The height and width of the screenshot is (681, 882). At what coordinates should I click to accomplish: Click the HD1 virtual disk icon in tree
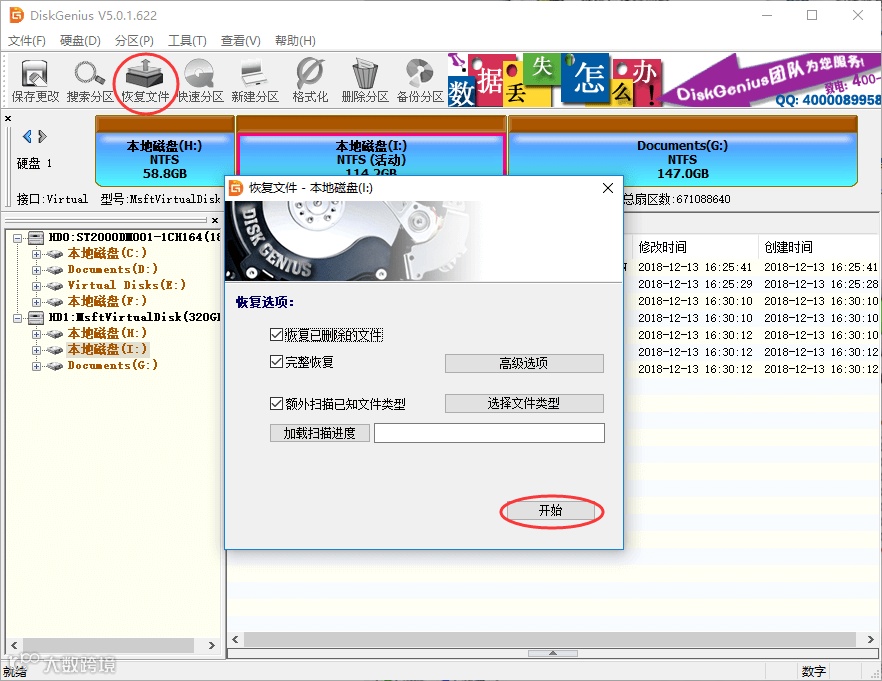(36, 318)
